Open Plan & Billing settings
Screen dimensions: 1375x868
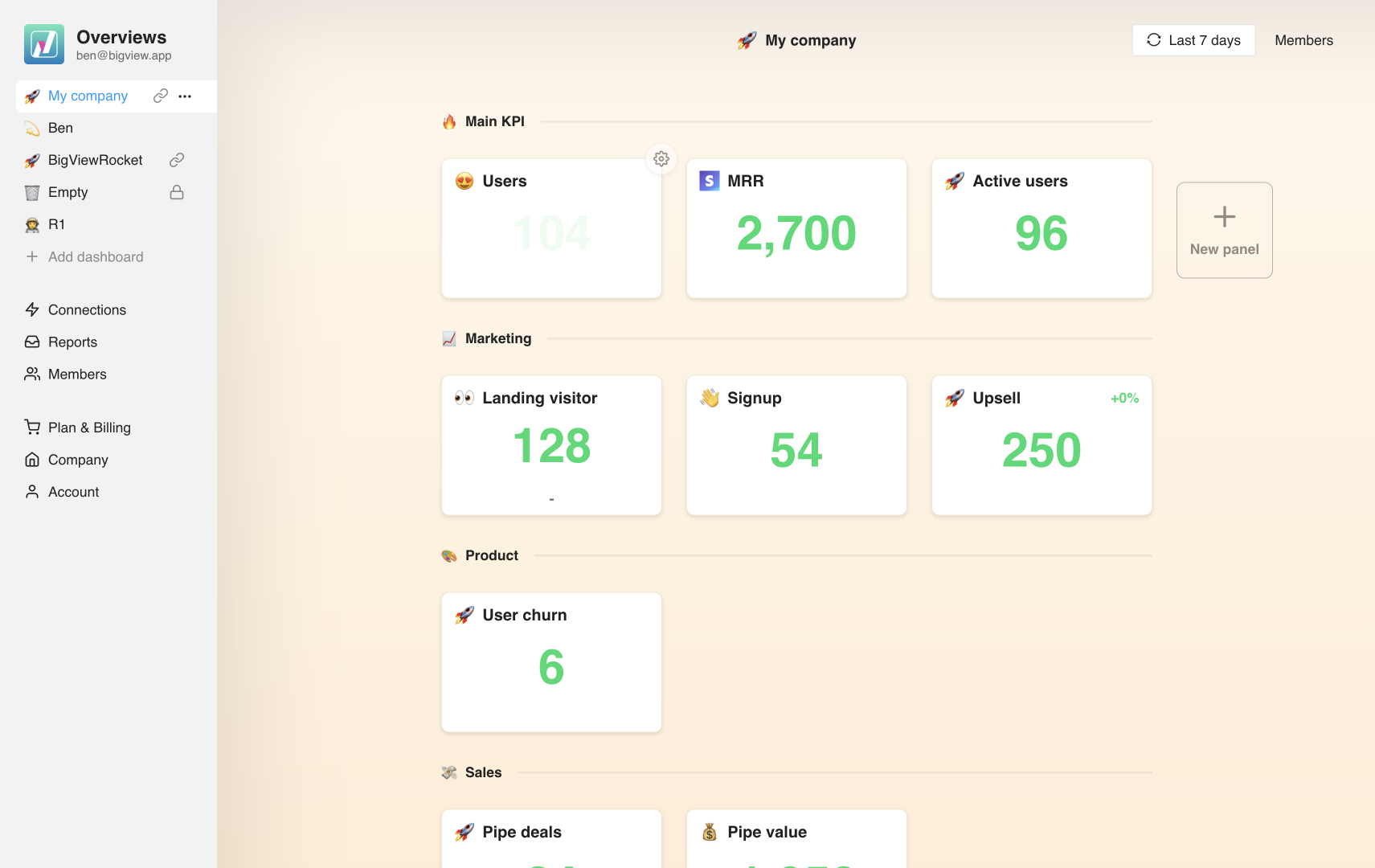[89, 428]
